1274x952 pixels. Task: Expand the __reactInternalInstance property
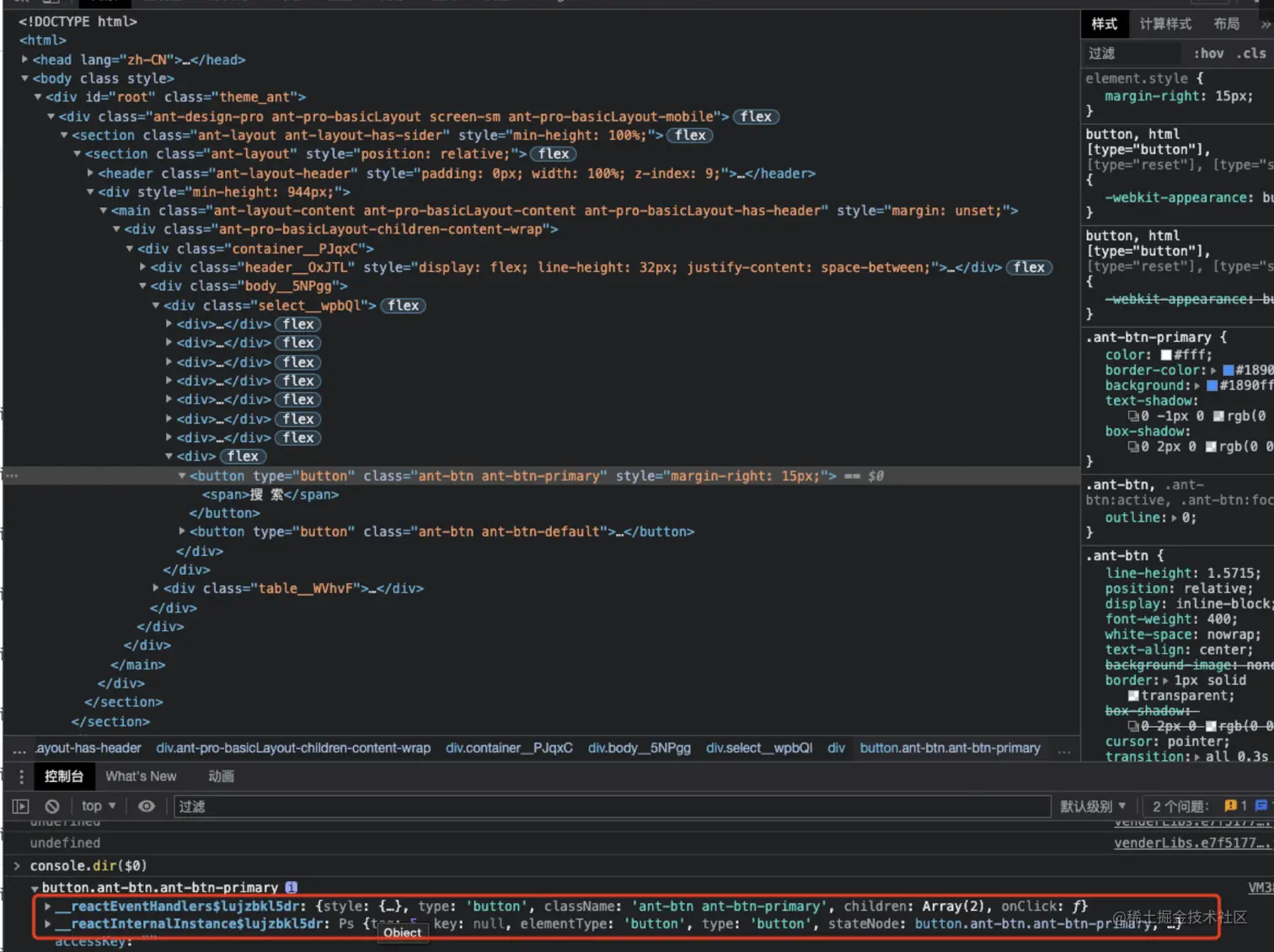point(48,924)
